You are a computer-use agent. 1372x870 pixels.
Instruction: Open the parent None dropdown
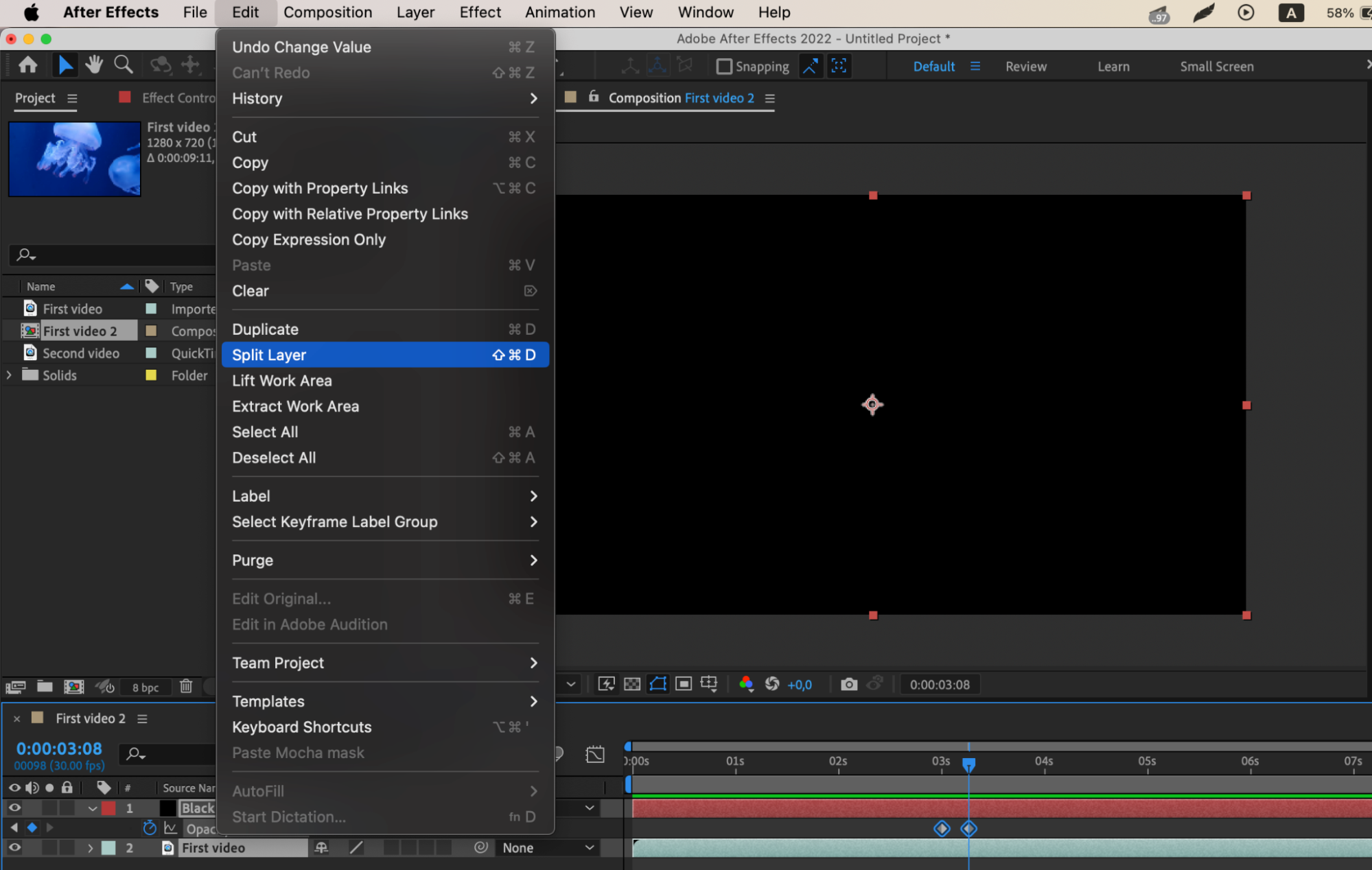click(x=547, y=848)
